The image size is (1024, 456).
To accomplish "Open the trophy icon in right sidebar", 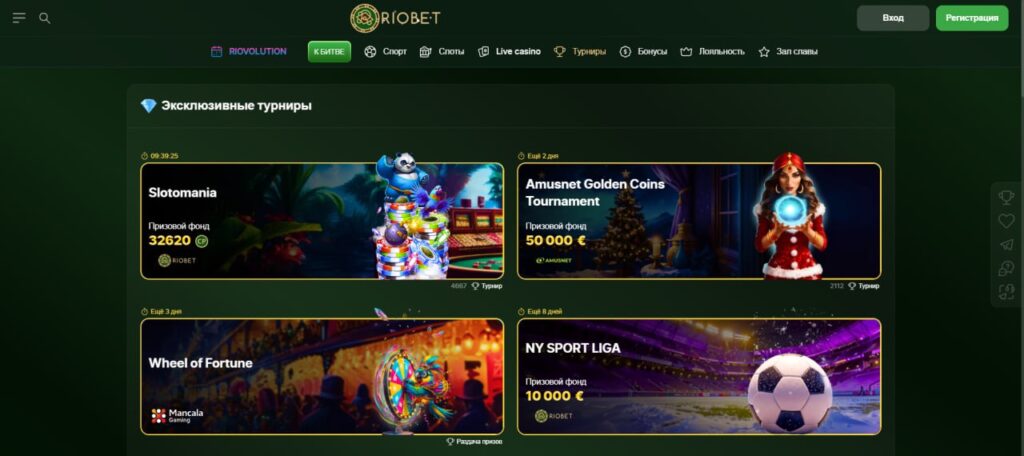I will tap(1006, 197).
